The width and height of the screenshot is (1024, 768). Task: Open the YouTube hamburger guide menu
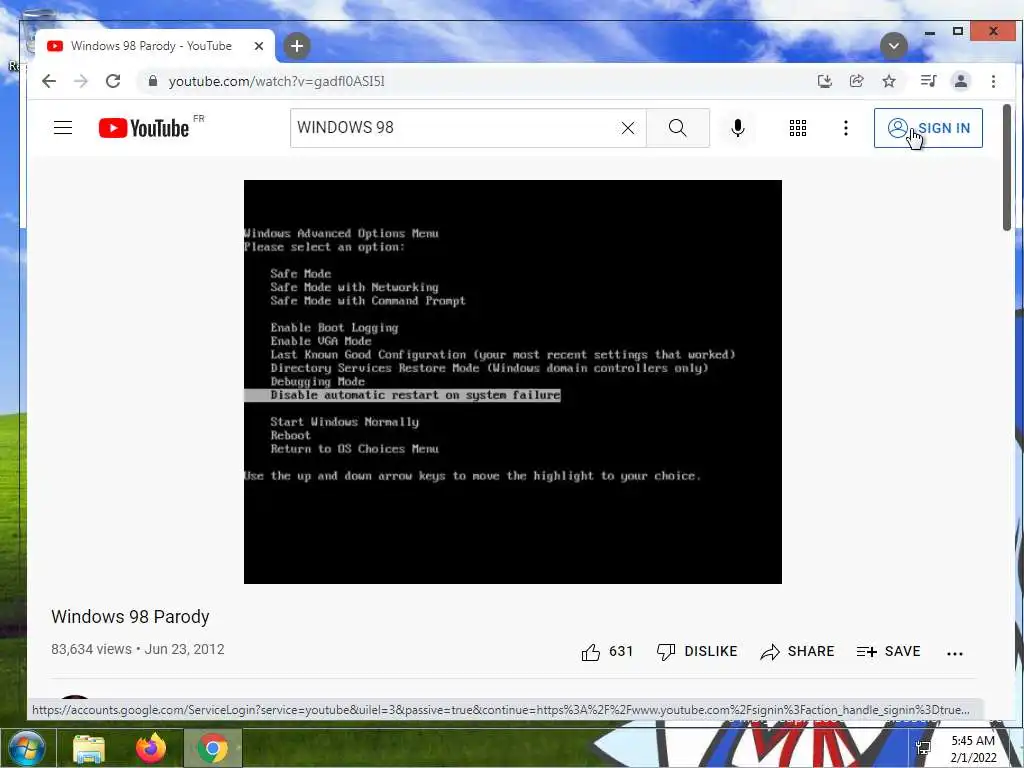point(63,128)
